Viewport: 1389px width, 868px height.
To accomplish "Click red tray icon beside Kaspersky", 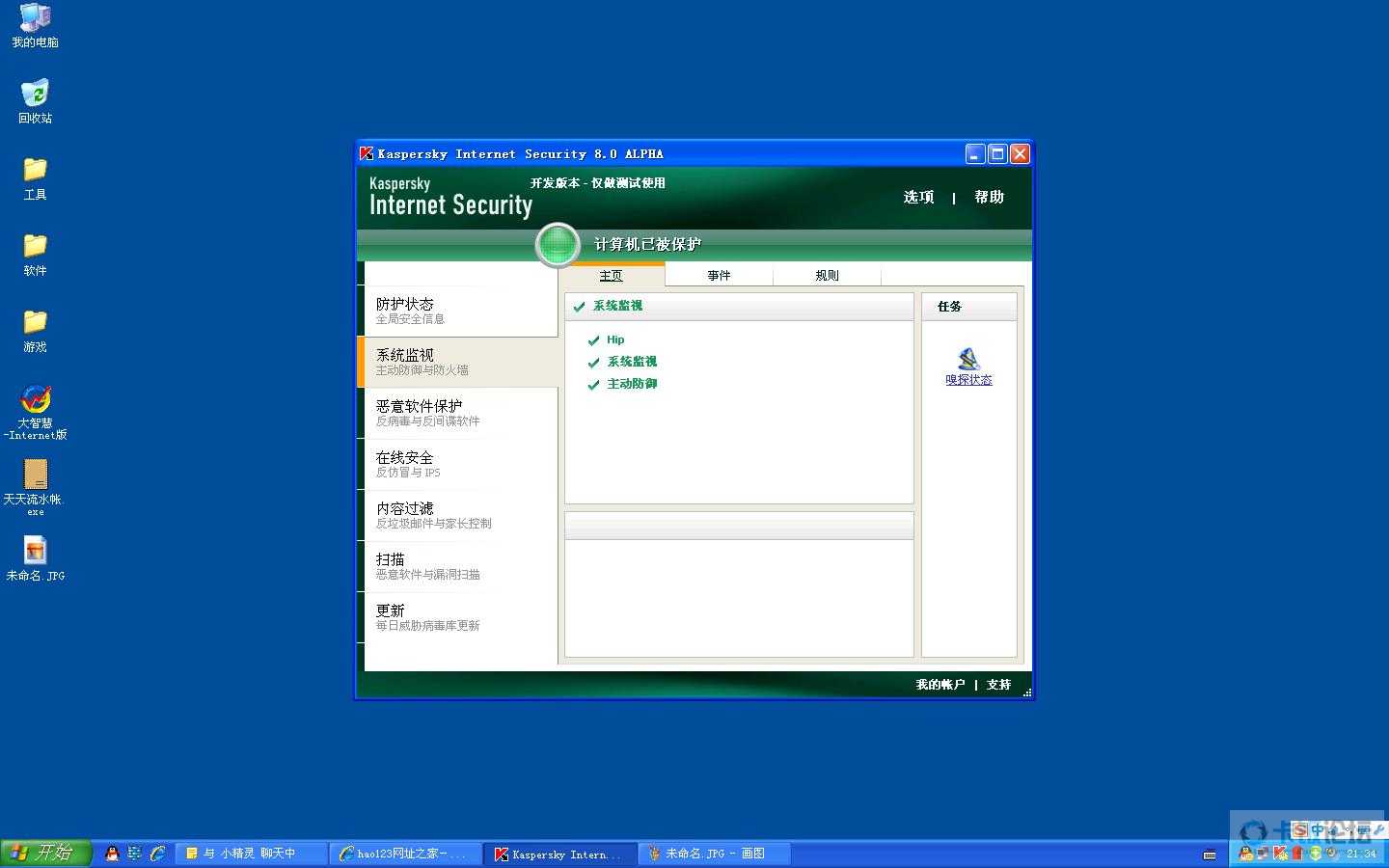I will click(x=1298, y=854).
